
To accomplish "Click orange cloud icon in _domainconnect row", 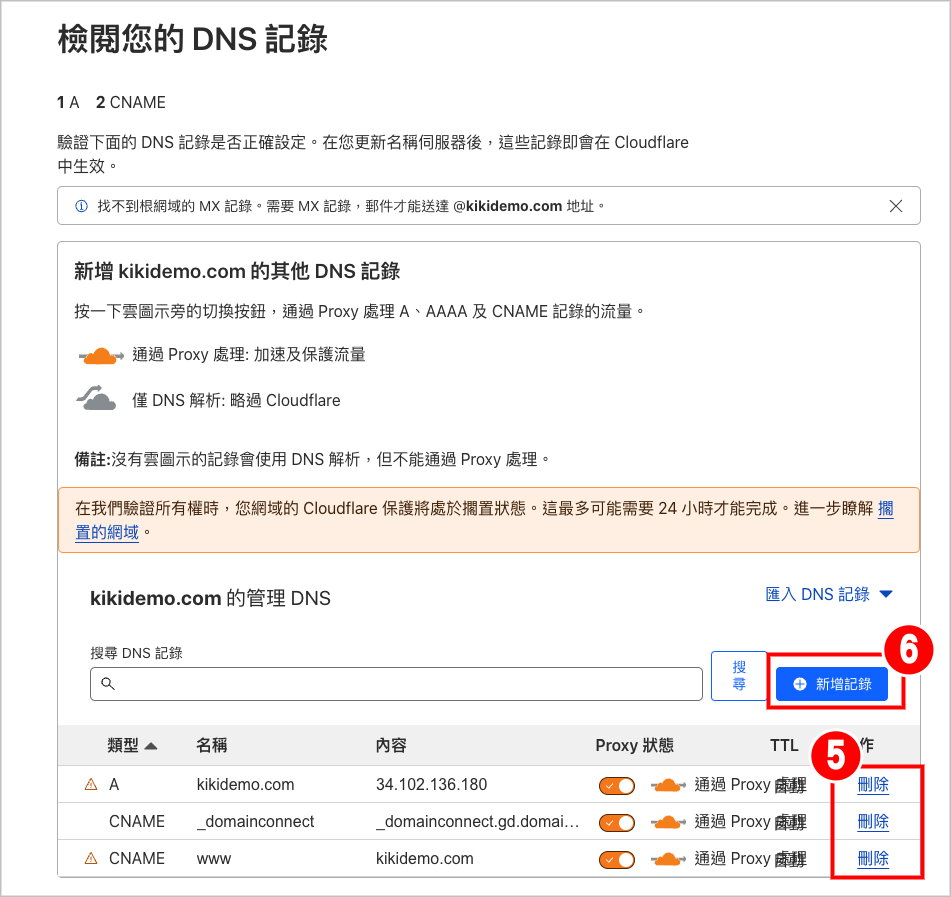I will [668, 822].
